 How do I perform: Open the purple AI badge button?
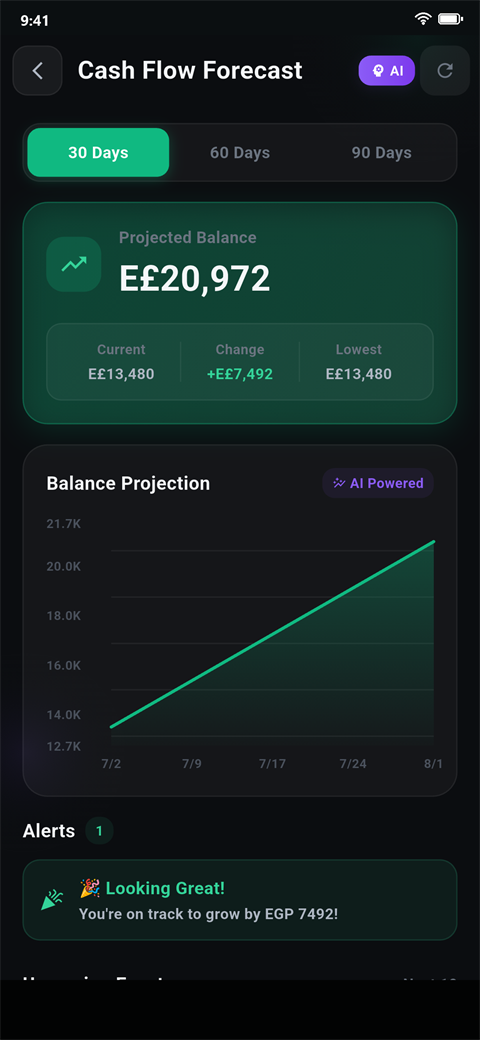pyautogui.click(x=387, y=70)
